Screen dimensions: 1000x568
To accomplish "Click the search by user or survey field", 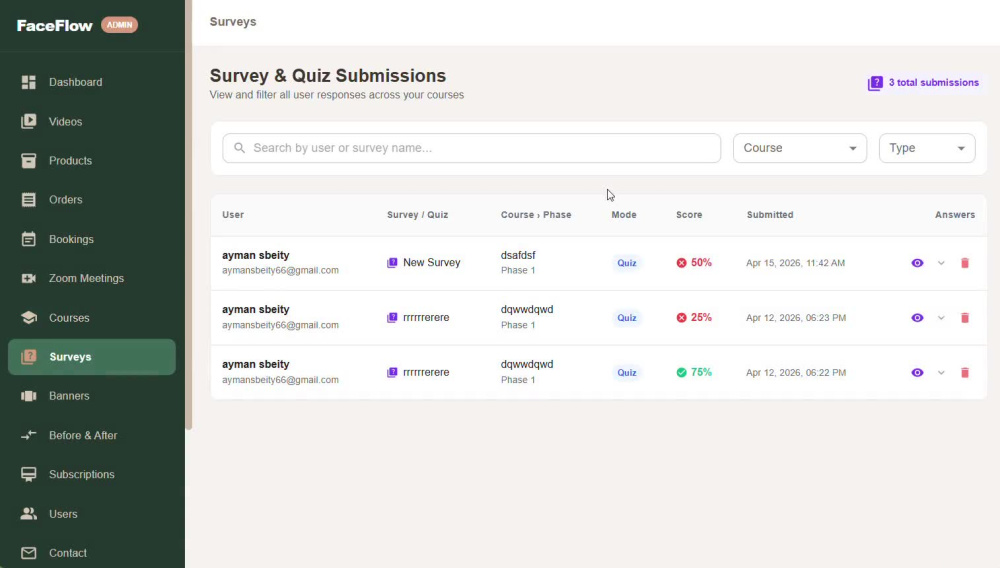I will [x=471, y=148].
